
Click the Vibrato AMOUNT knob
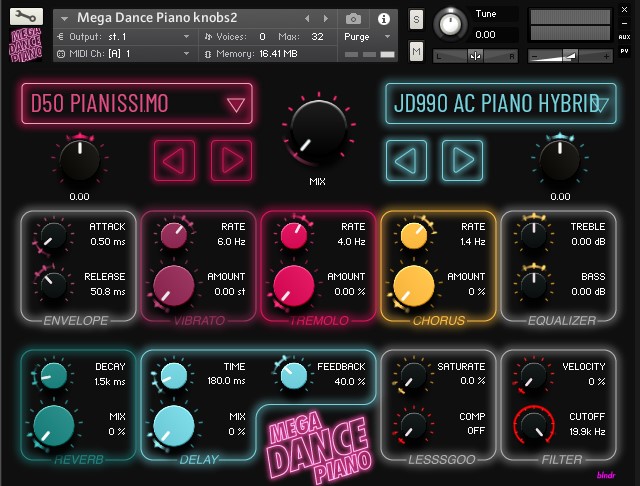tap(174, 286)
